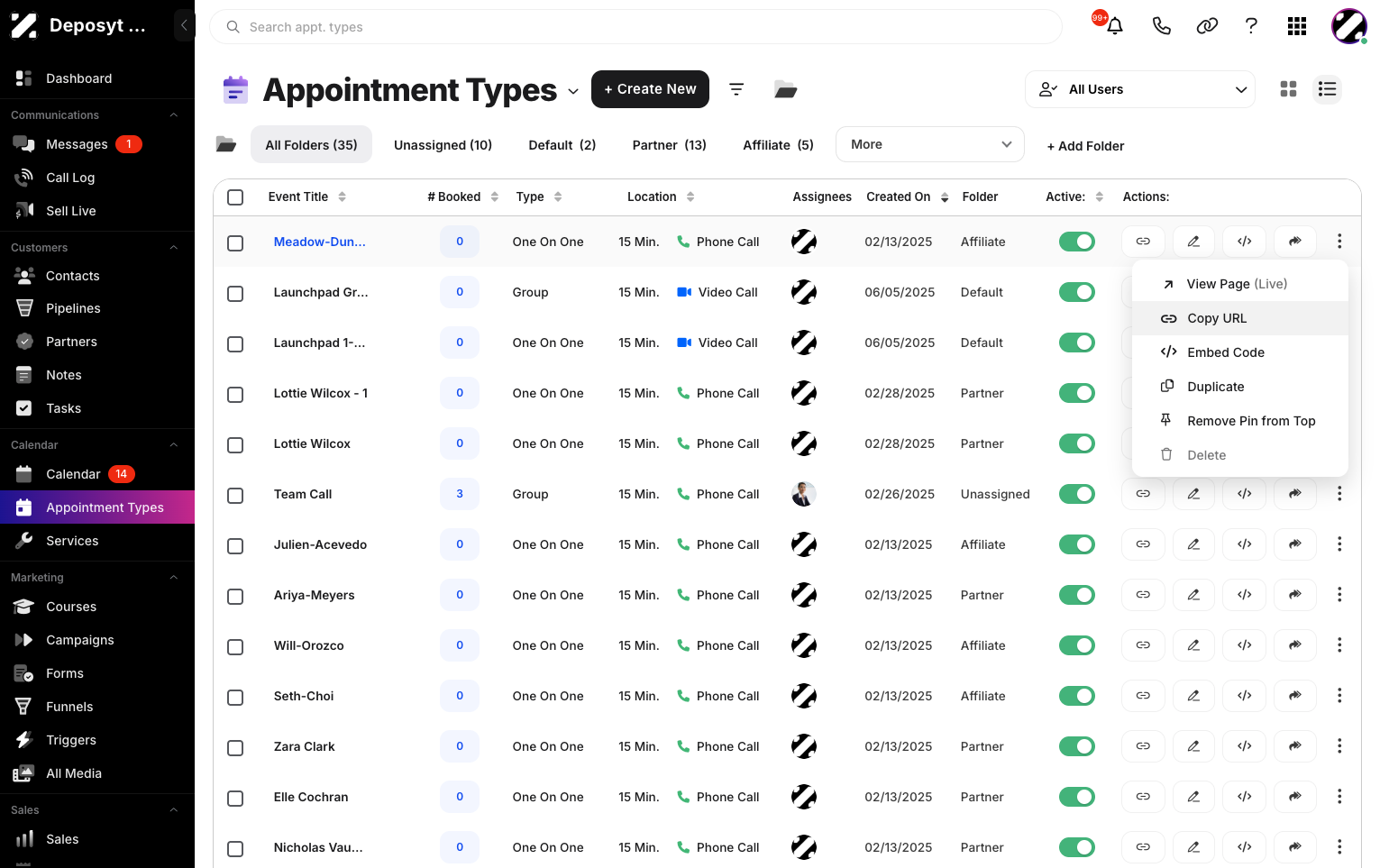
Task: Click the quick links icon in header
Action: coord(1207,26)
